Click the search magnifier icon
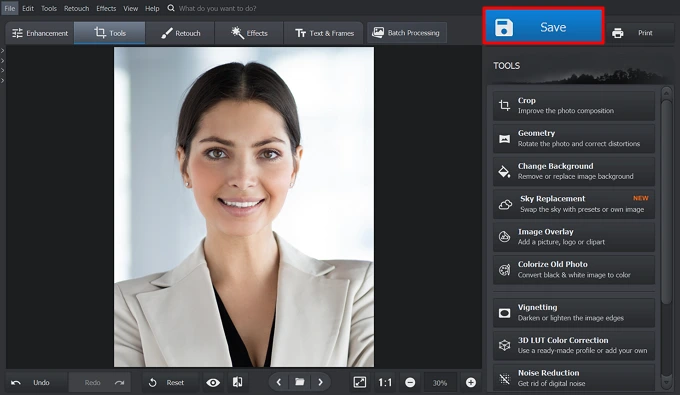 [171, 8]
